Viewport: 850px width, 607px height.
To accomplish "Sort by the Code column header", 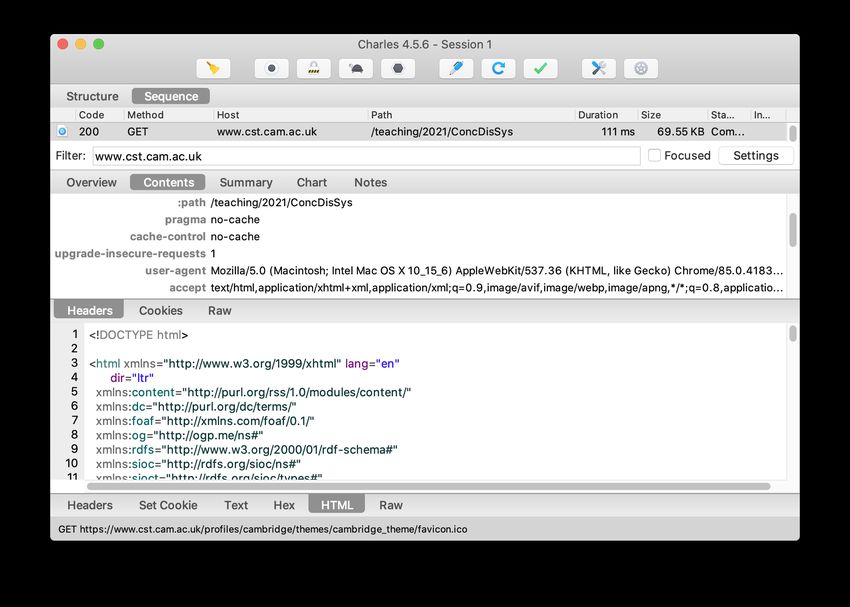I will [x=100, y=115].
